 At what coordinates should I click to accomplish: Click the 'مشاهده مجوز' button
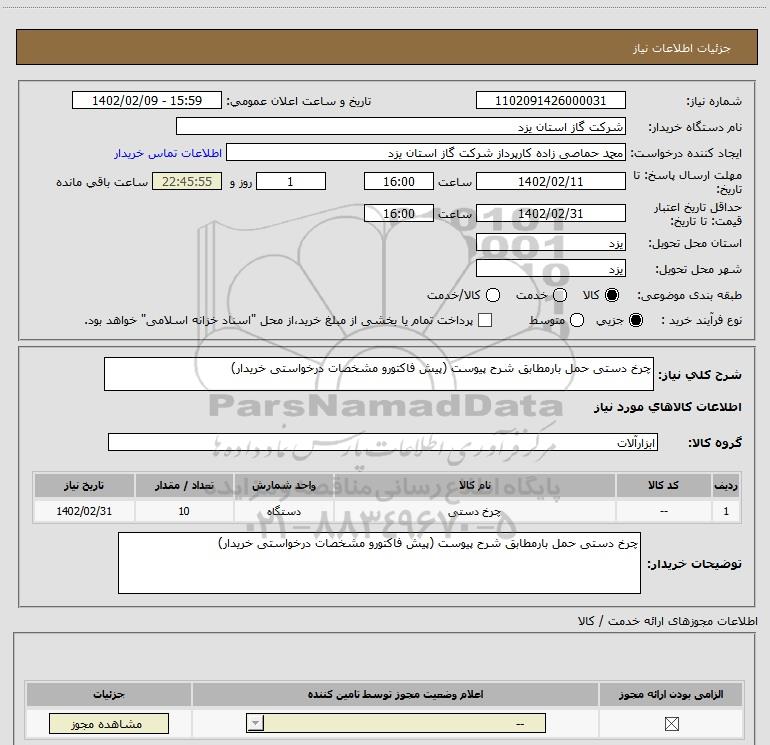(x=109, y=723)
